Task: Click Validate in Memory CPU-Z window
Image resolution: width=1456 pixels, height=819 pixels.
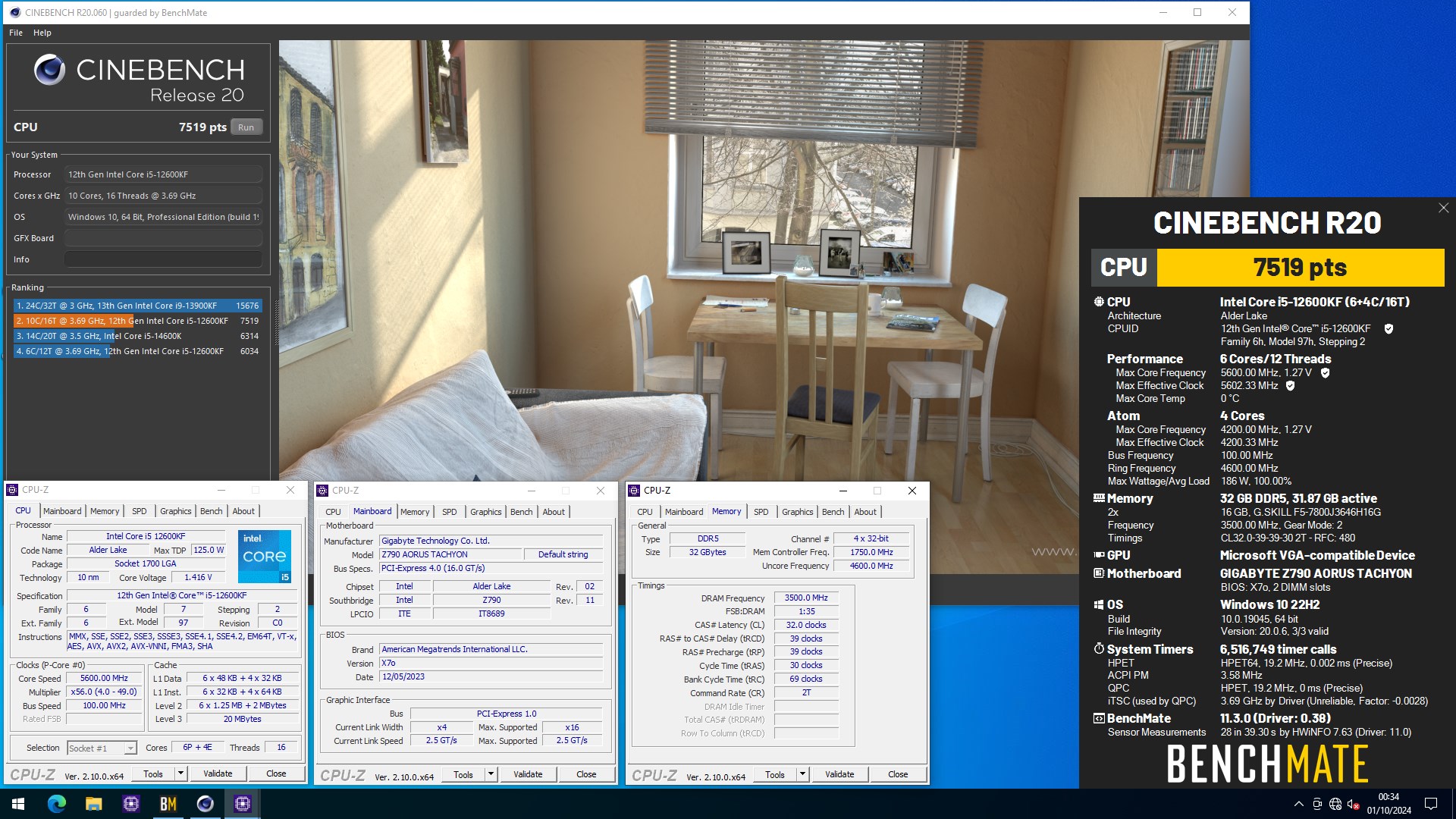Action: [x=839, y=774]
